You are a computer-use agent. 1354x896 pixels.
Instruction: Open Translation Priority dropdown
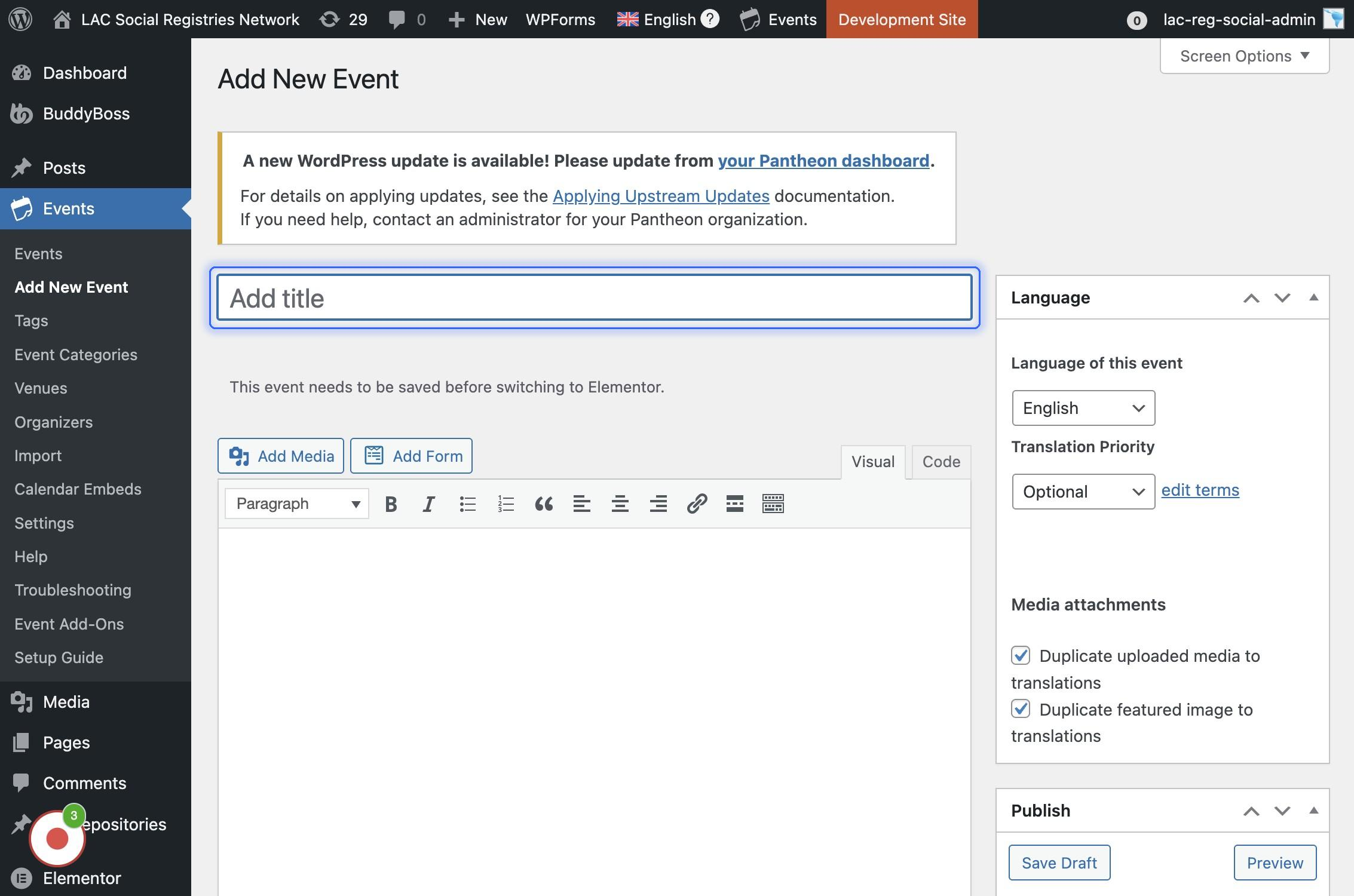point(1083,492)
